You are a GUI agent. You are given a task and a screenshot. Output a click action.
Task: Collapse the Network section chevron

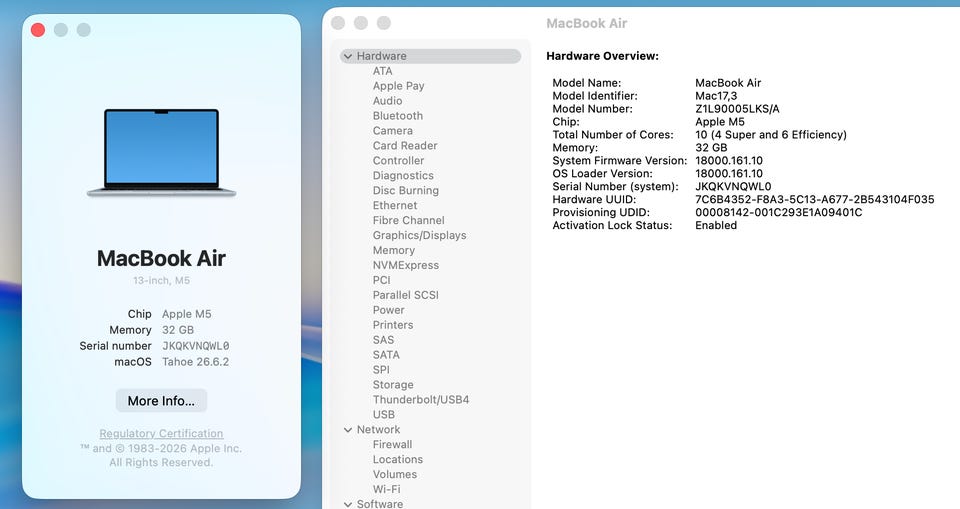coord(348,430)
